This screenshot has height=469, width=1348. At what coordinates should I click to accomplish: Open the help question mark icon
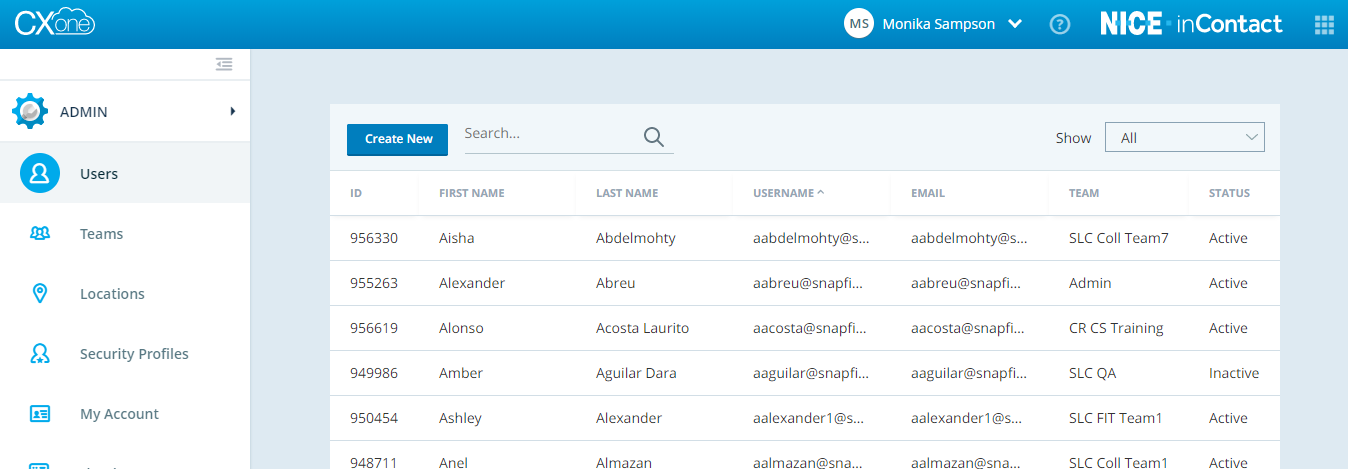[x=1060, y=24]
